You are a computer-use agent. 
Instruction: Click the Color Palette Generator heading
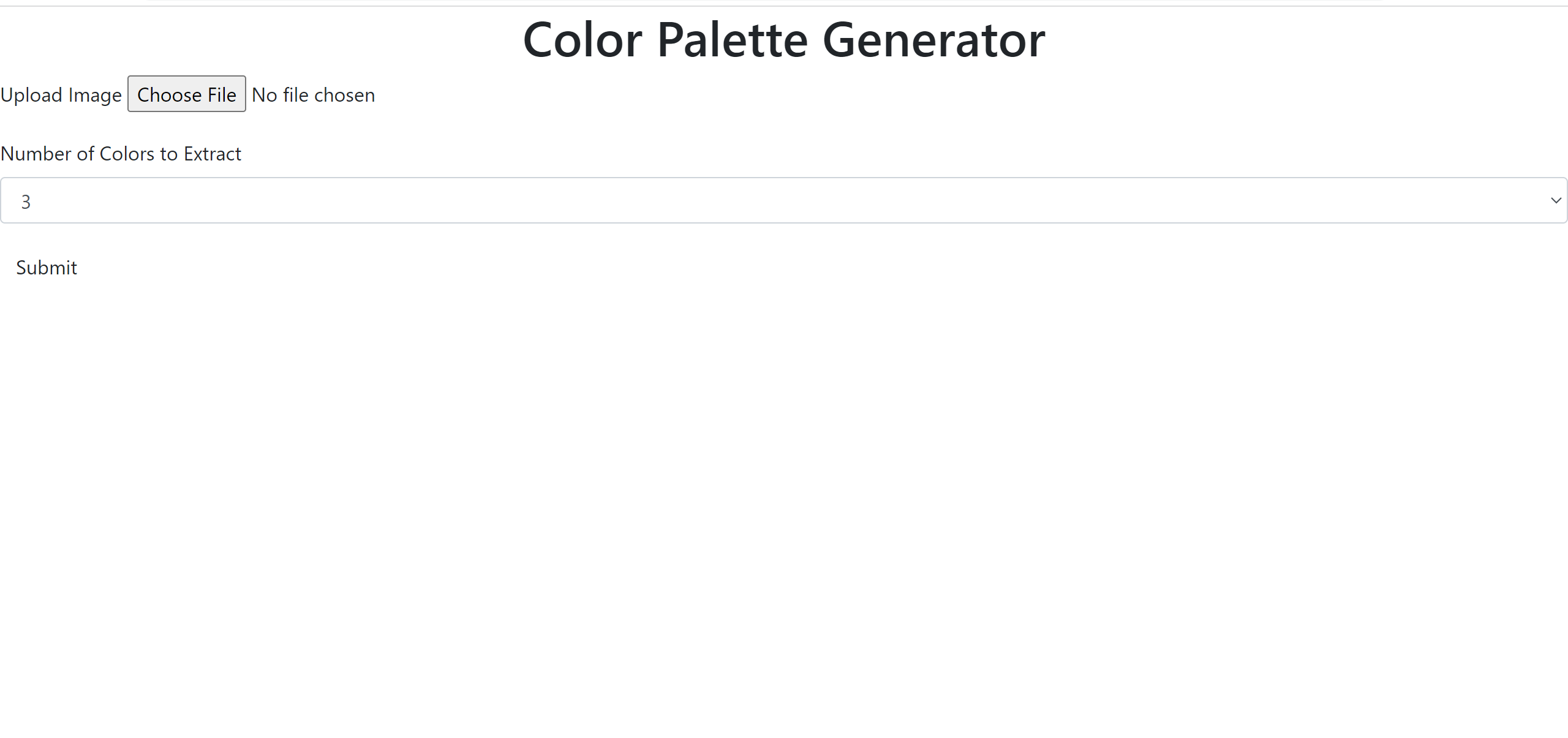(783, 39)
